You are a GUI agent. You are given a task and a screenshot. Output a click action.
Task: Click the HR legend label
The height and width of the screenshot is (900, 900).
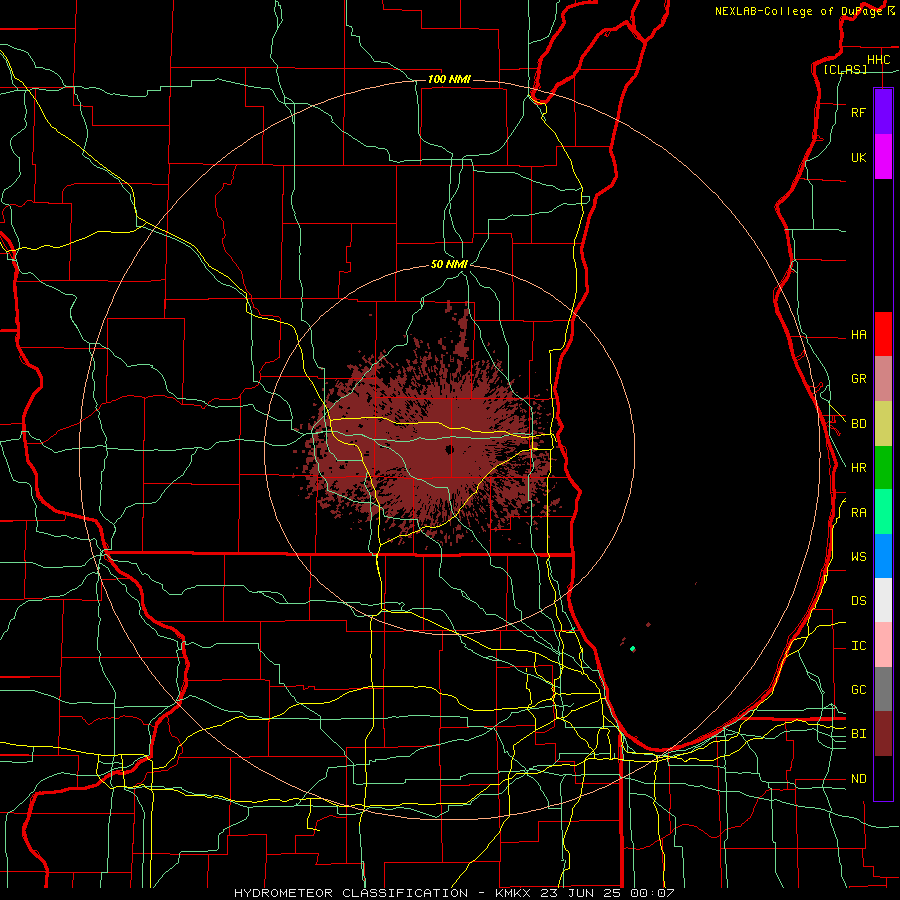coord(858,468)
